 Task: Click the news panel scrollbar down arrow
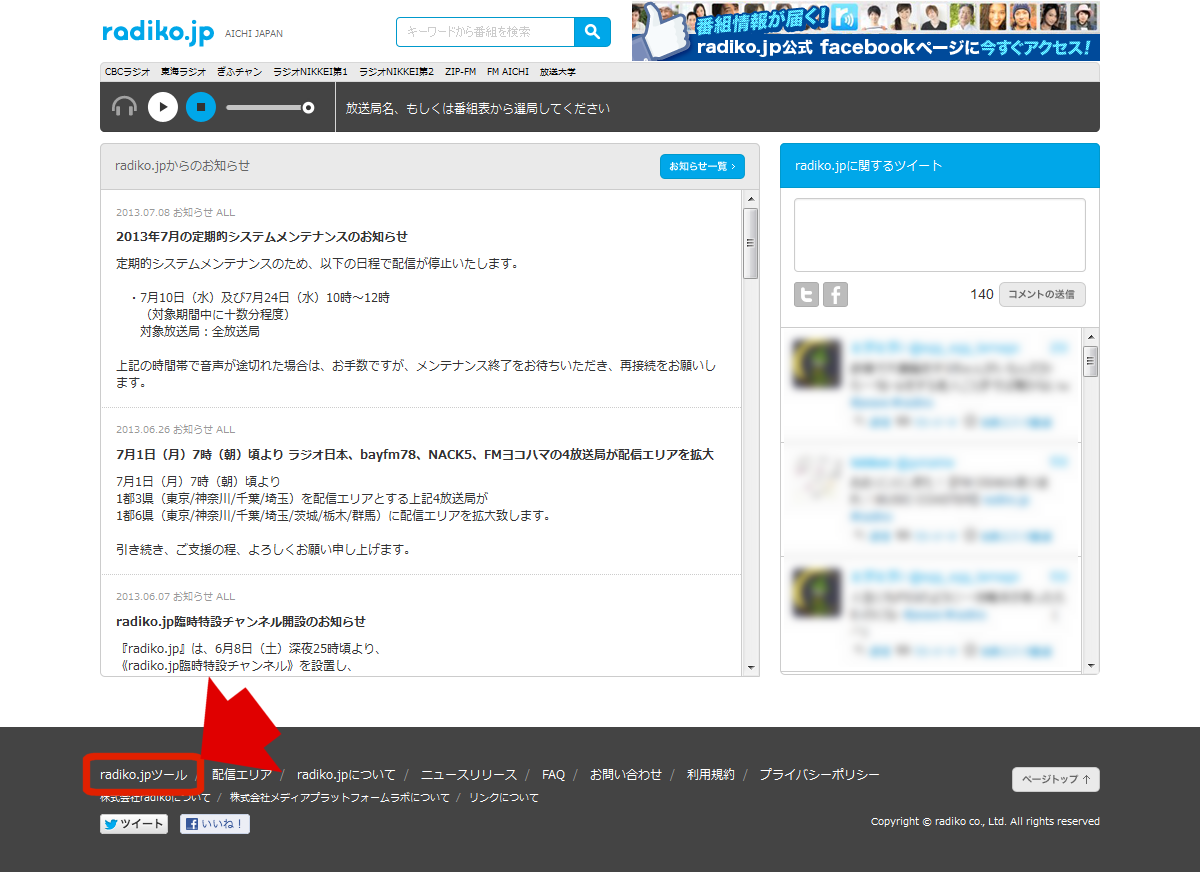751,667
